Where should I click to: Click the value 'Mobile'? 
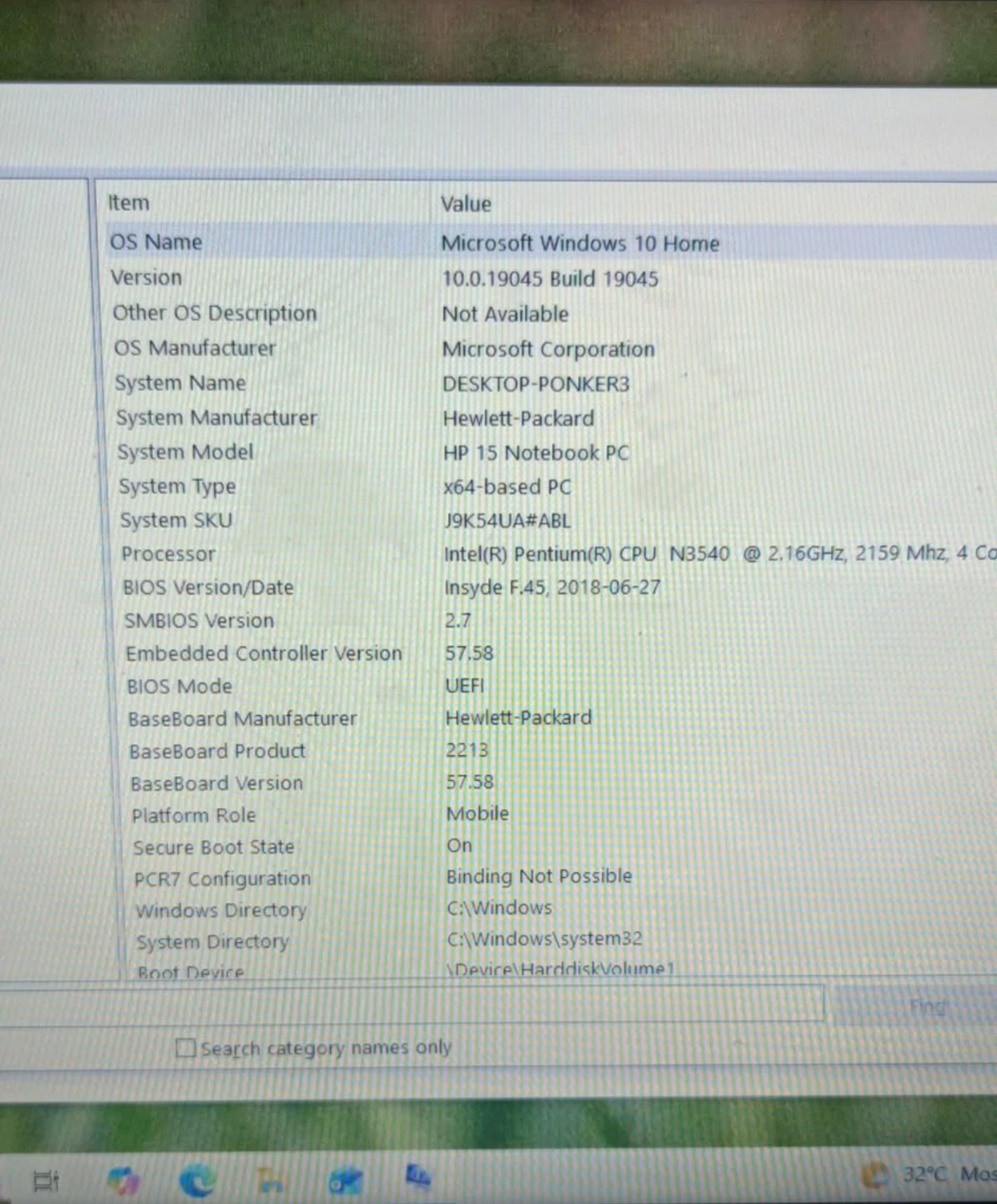click(478, 814)
